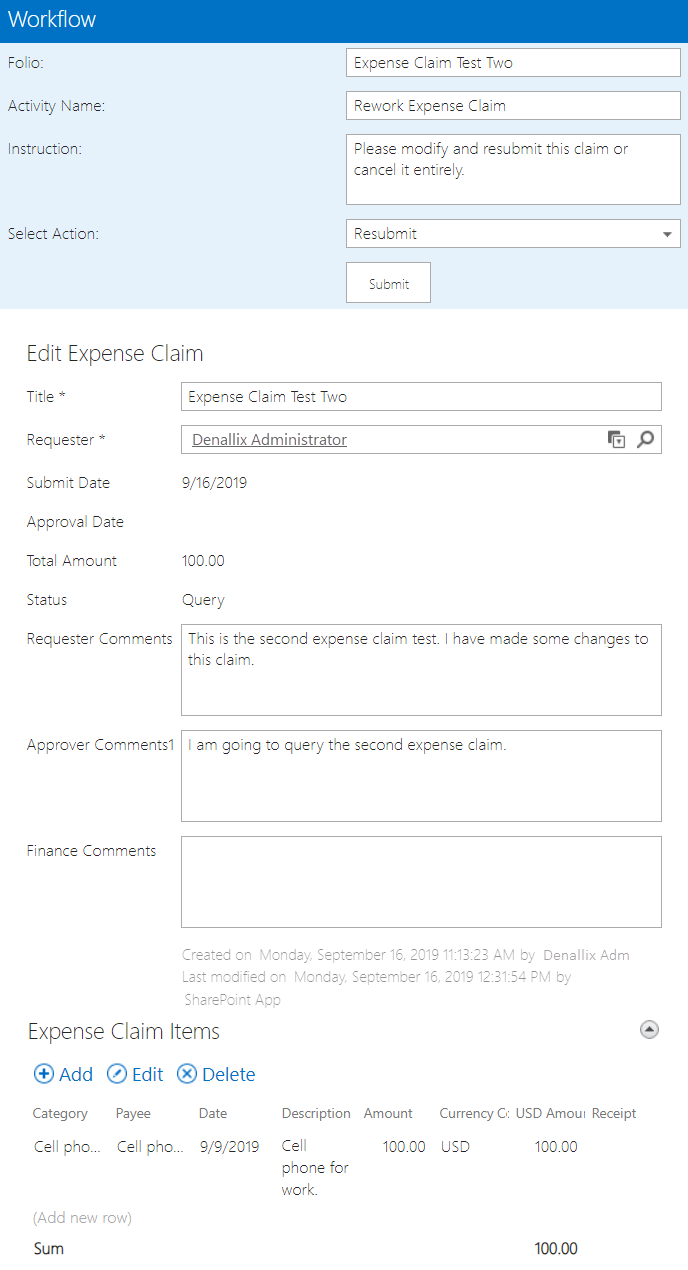Click the requester search magnifier icon

[x=645, y=440]
